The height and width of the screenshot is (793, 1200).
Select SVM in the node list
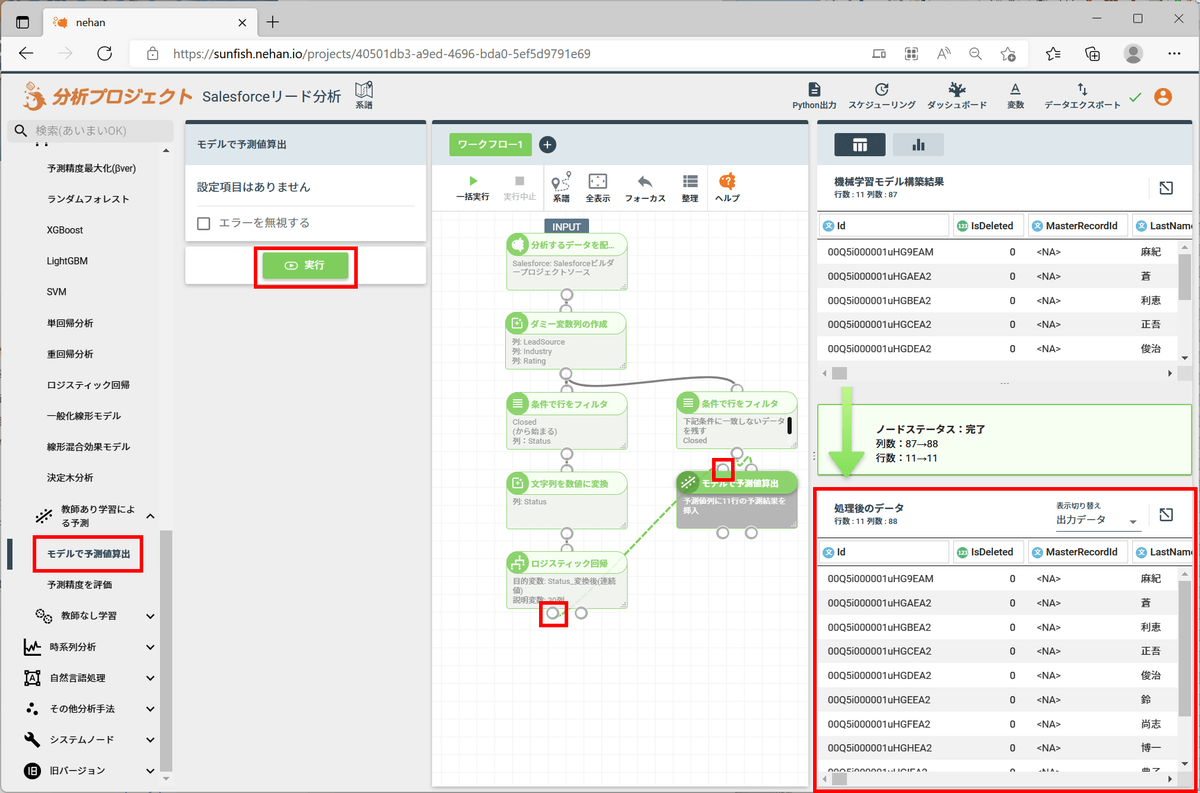click(57, 292)
